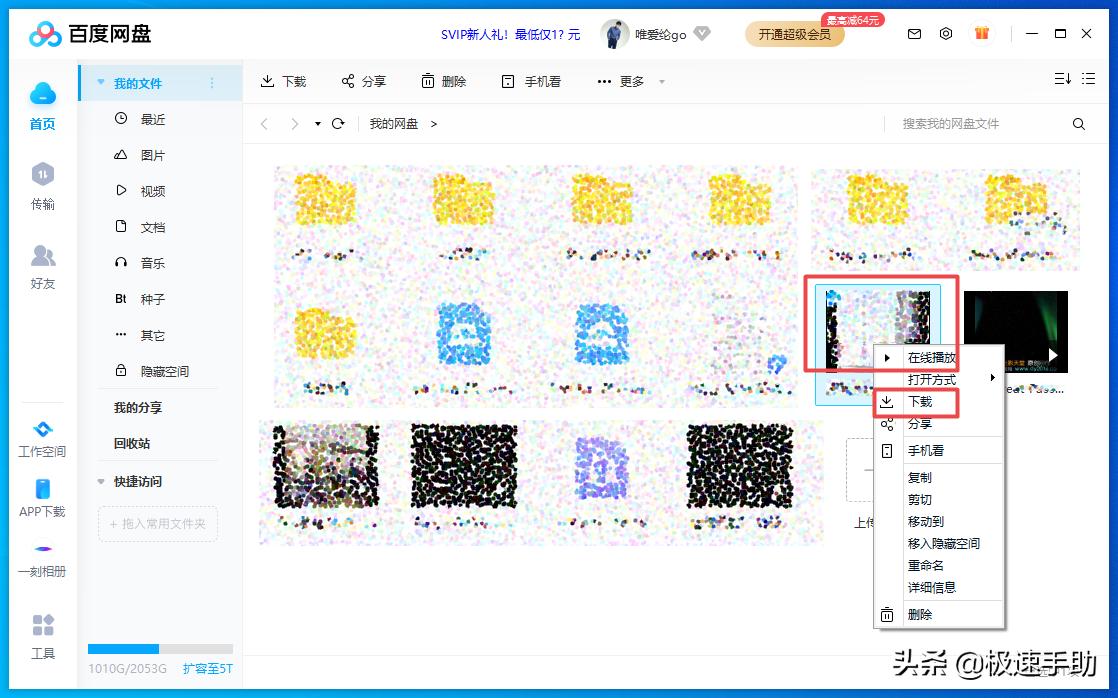Go back with the left arrow

[x=265, y=124]
